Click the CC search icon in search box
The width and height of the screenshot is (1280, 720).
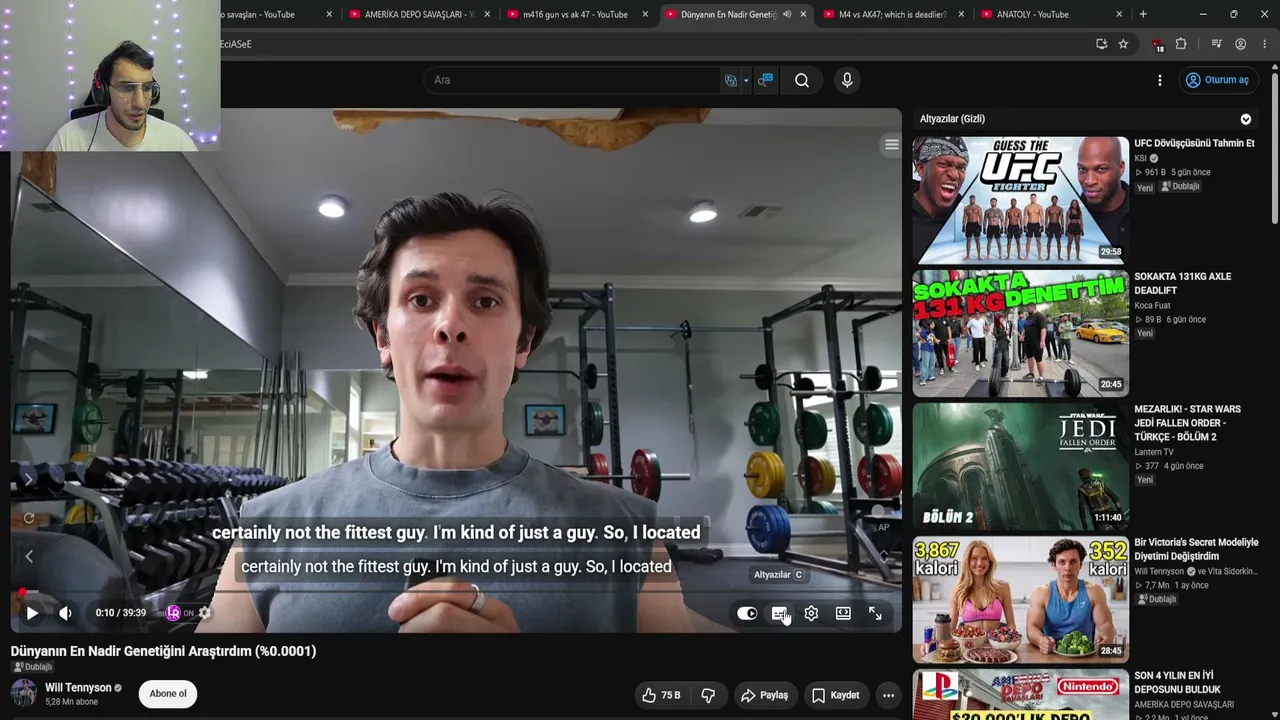(766, 80)
